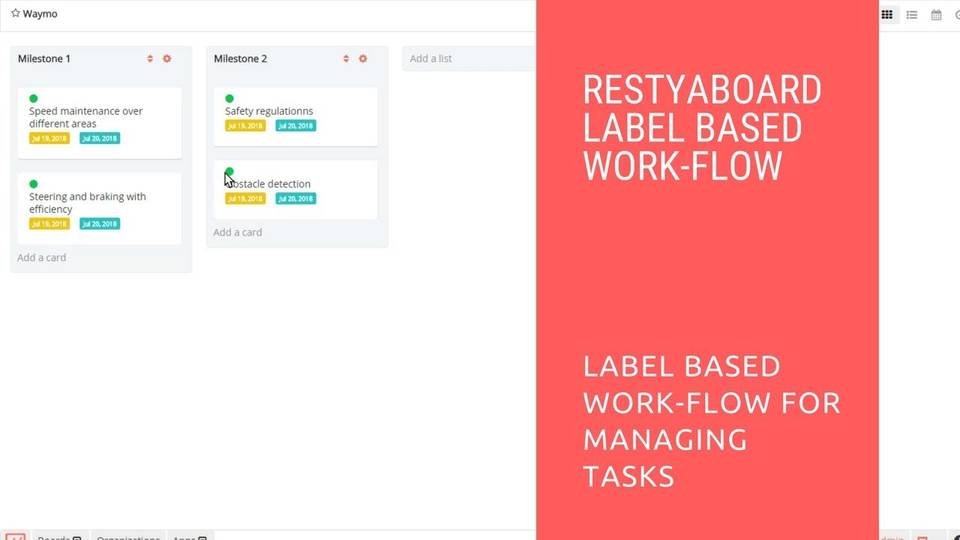Open Milestone 2 list settings gear
The width and height of the screenshot is (960, 540).
point(363,59)
